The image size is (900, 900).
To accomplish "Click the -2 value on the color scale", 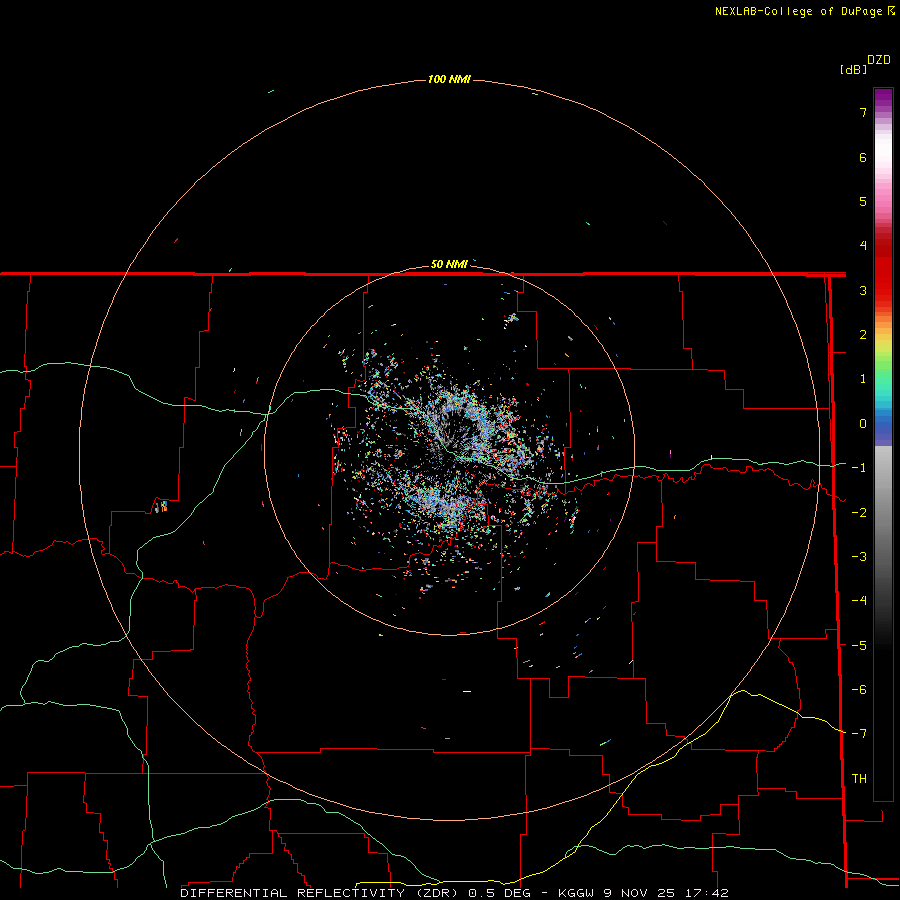I will [x=859, y=513].
